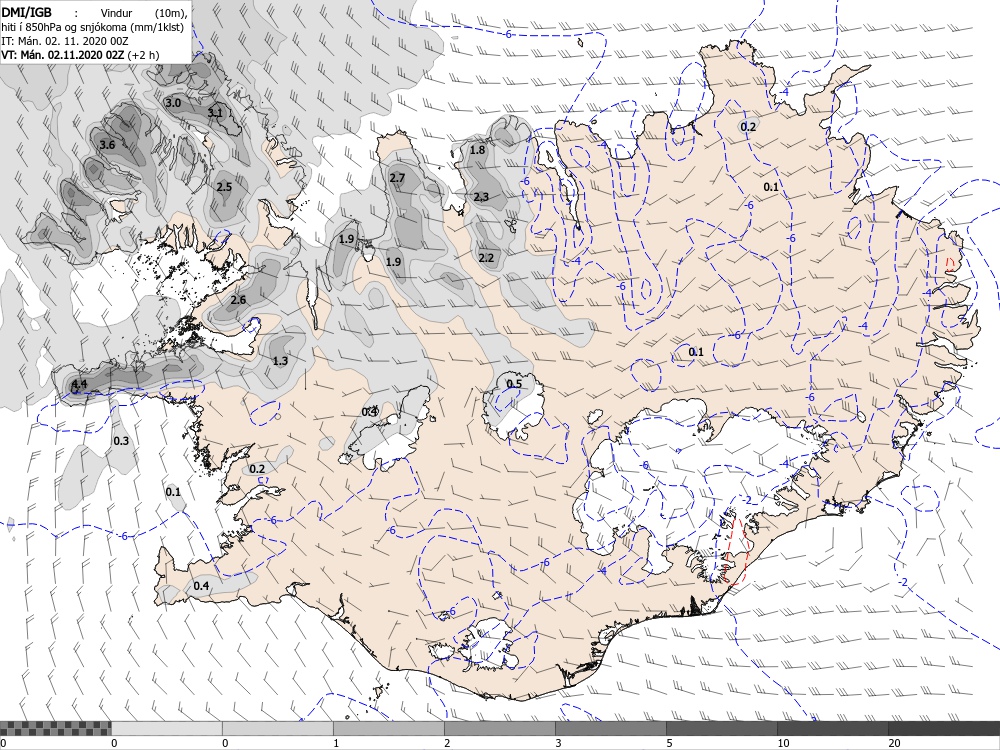
Task: Select the 'hiti í 850hPa og snjókoma' line
Action: [x=92, y=27]
